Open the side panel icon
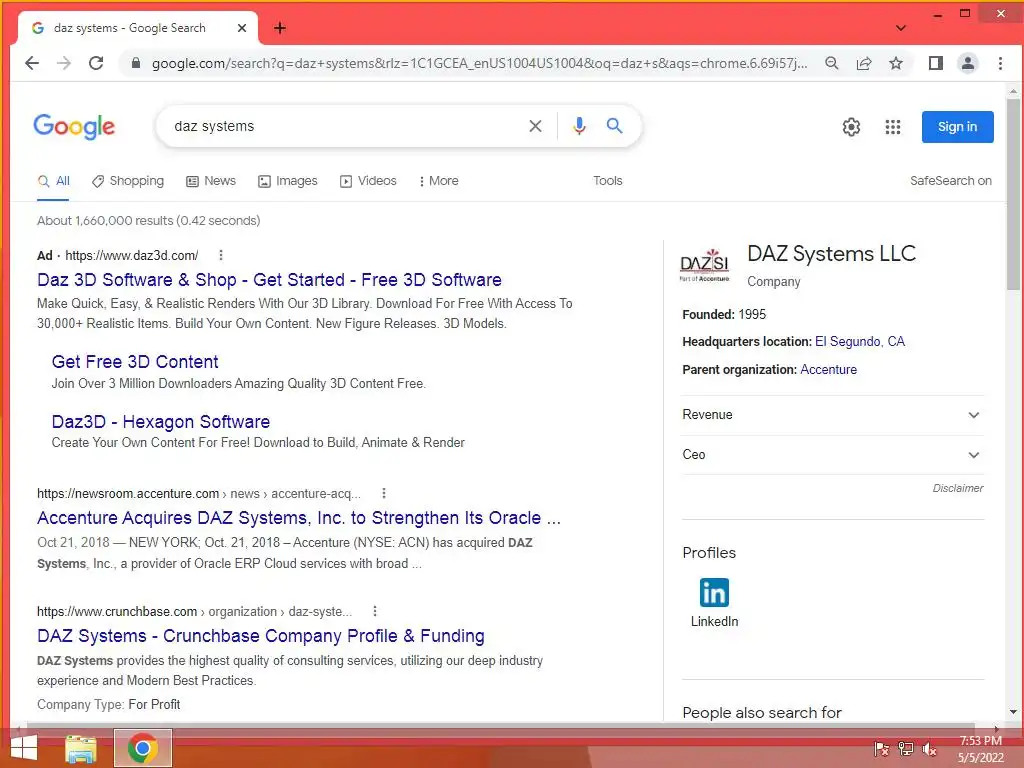Image resolution: width=1024 pixels, height=768 pixels. pyautogui.click(x=935, y=63)
